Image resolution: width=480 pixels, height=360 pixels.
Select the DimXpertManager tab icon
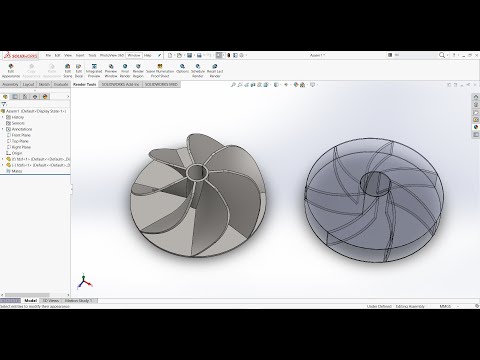(35, 97)
